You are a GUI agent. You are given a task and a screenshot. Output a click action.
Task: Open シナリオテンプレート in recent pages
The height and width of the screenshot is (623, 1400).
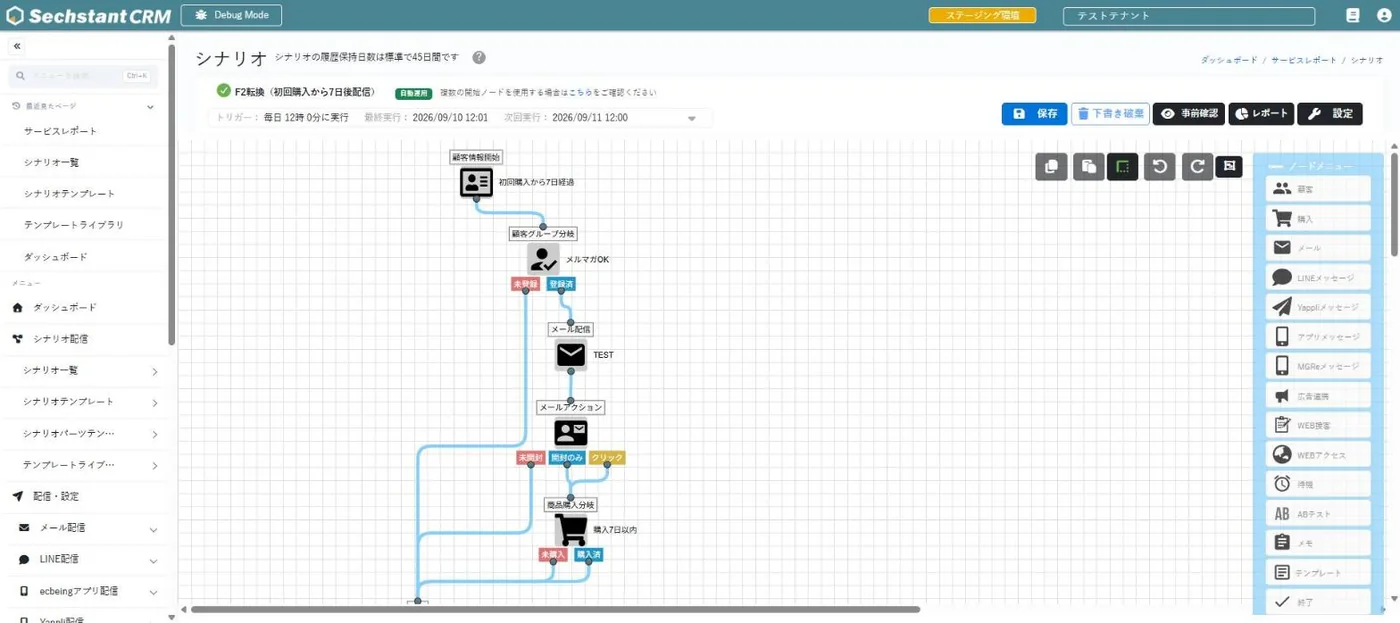[70, 194]
